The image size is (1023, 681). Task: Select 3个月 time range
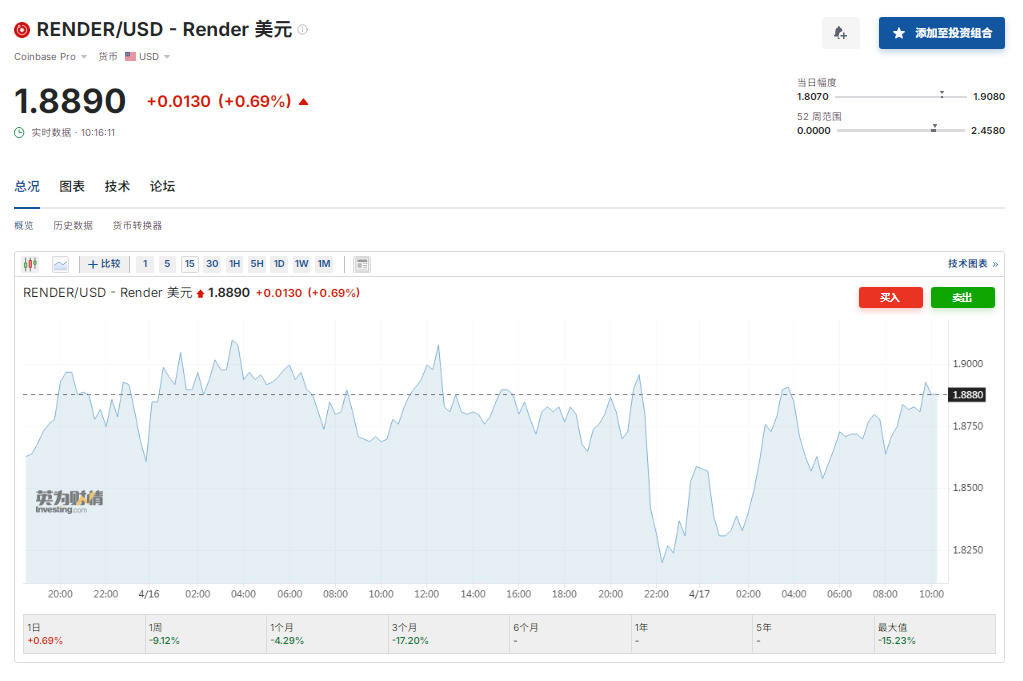[448, 633]
